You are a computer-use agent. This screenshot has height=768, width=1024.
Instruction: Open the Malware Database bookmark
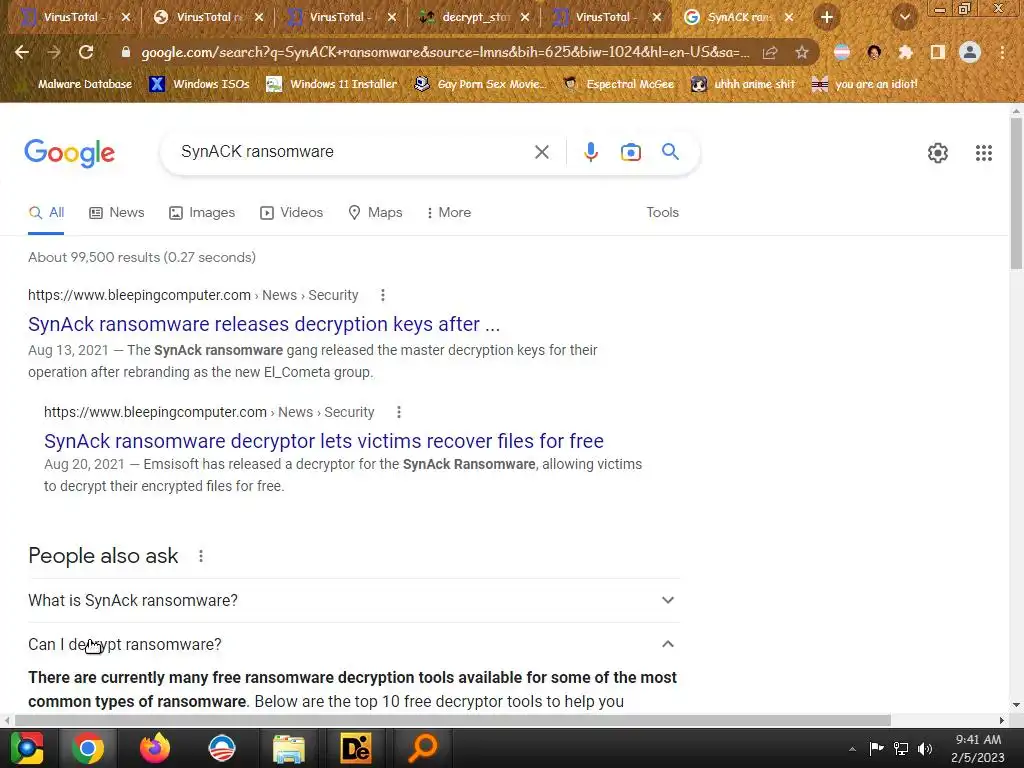point(76,84)
